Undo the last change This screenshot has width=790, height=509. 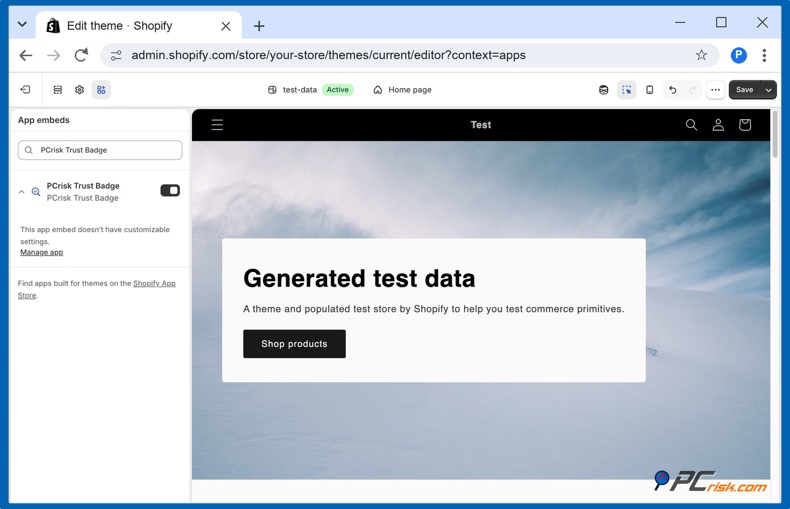click(673, 90)
